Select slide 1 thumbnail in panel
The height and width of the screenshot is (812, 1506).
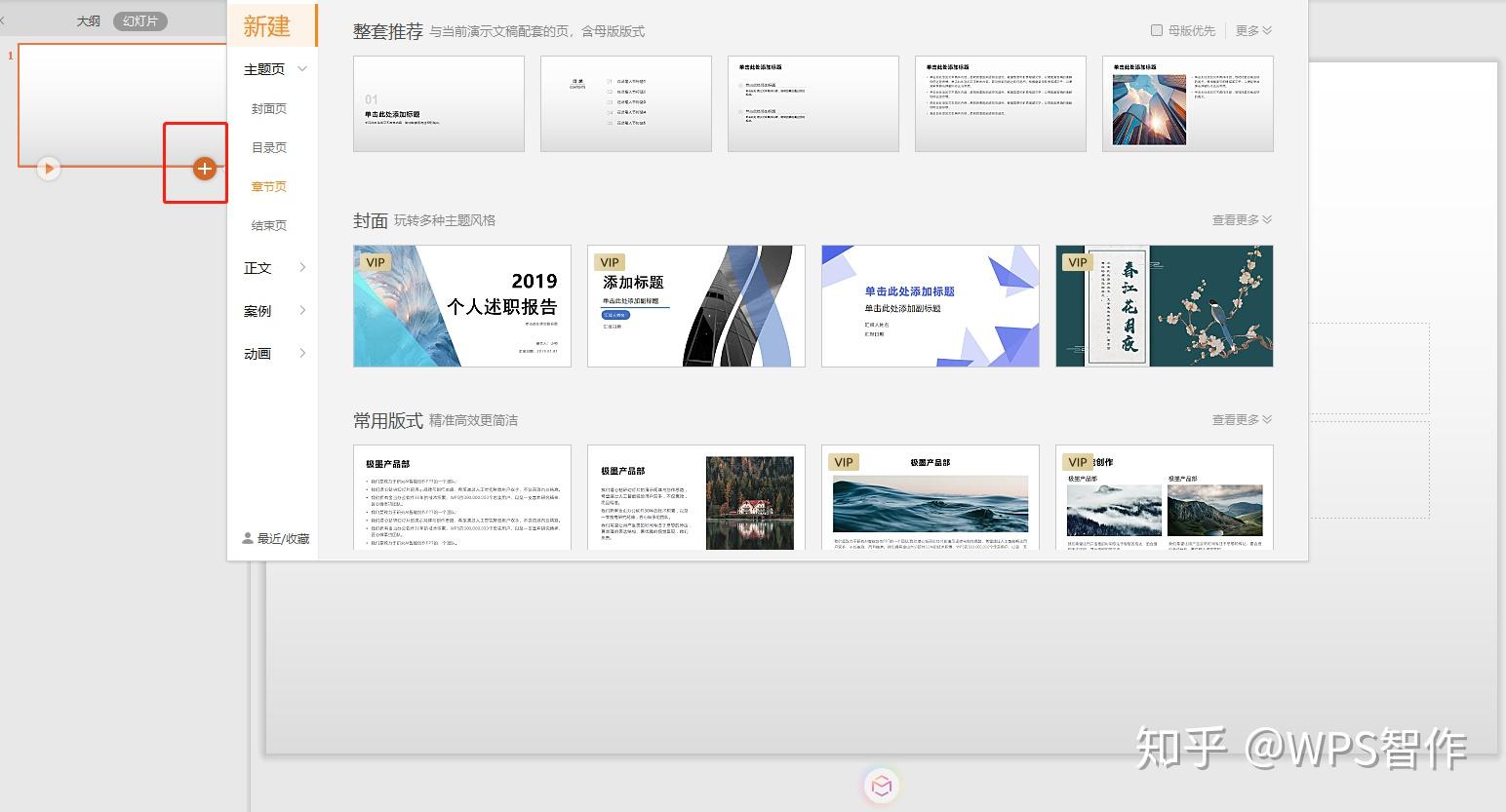[x=122, y=104]
